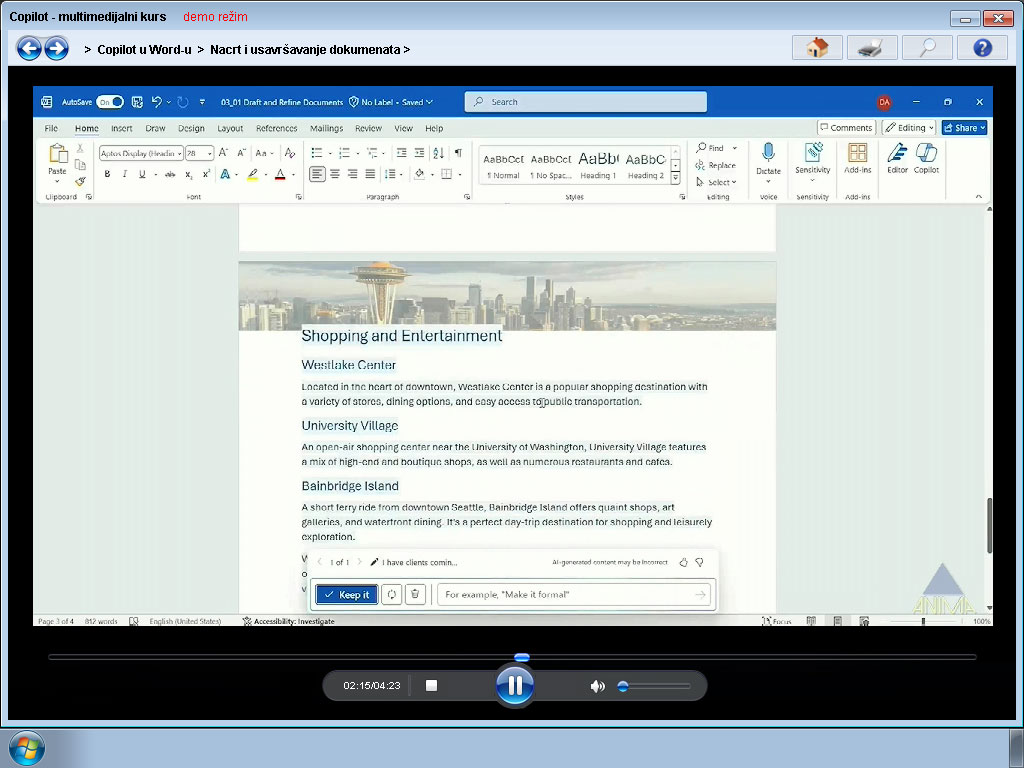Open the help question mark icon
This screenshot has height=768, width=1024.
pyautogui.click(x=982, y=48)
